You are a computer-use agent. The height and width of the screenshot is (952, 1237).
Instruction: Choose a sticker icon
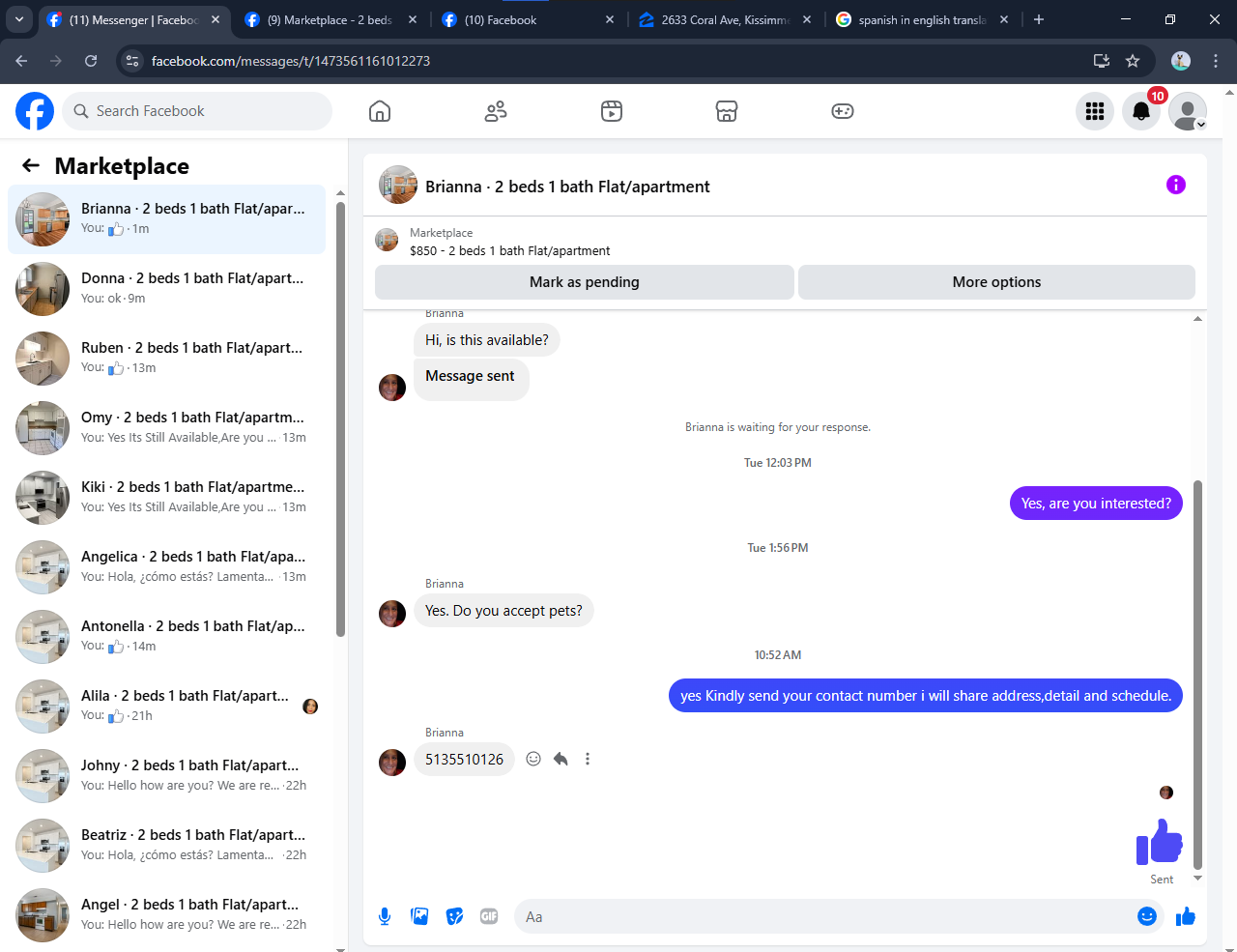tap(454, 916)
